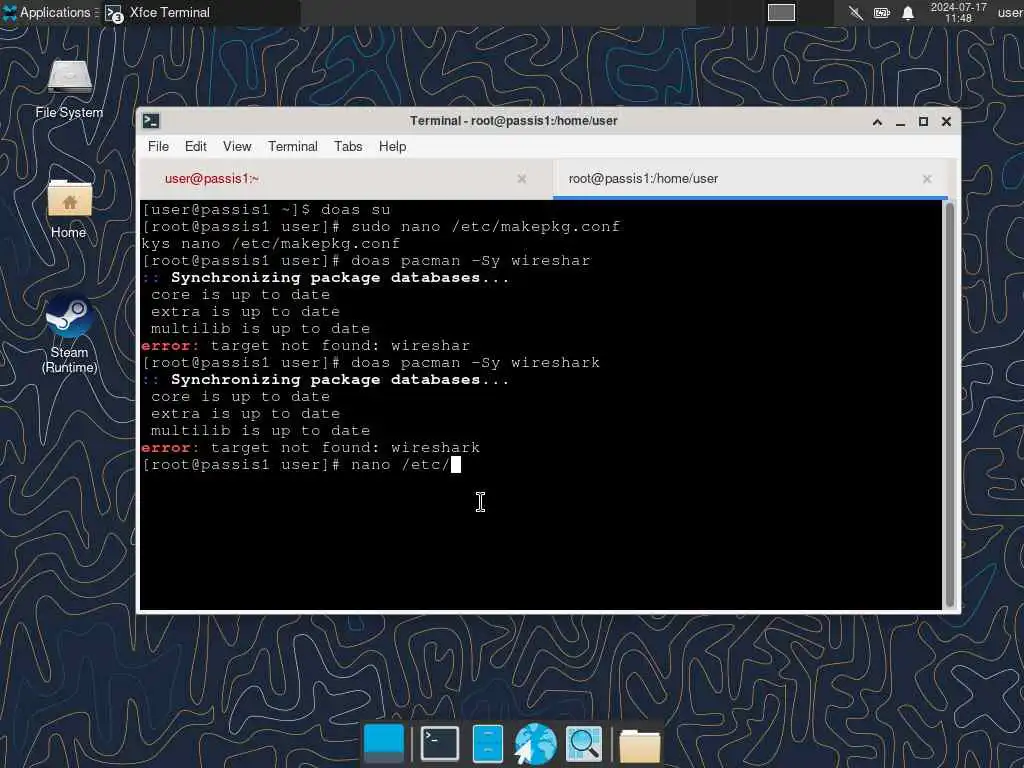Open the file manager cabinet dock icon
Image resolution: width=1024 pixels, height=768 pixels.
tap(487, 743)
